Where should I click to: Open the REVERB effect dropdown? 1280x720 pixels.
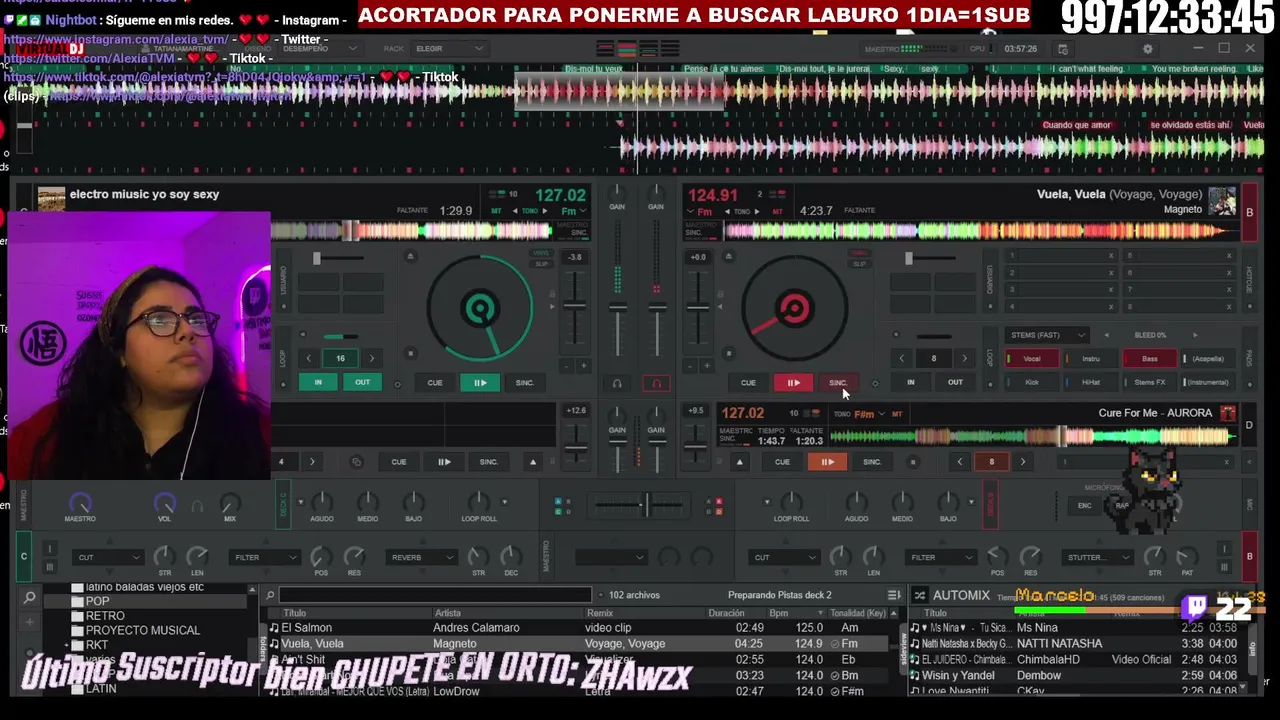coord(423,557)
